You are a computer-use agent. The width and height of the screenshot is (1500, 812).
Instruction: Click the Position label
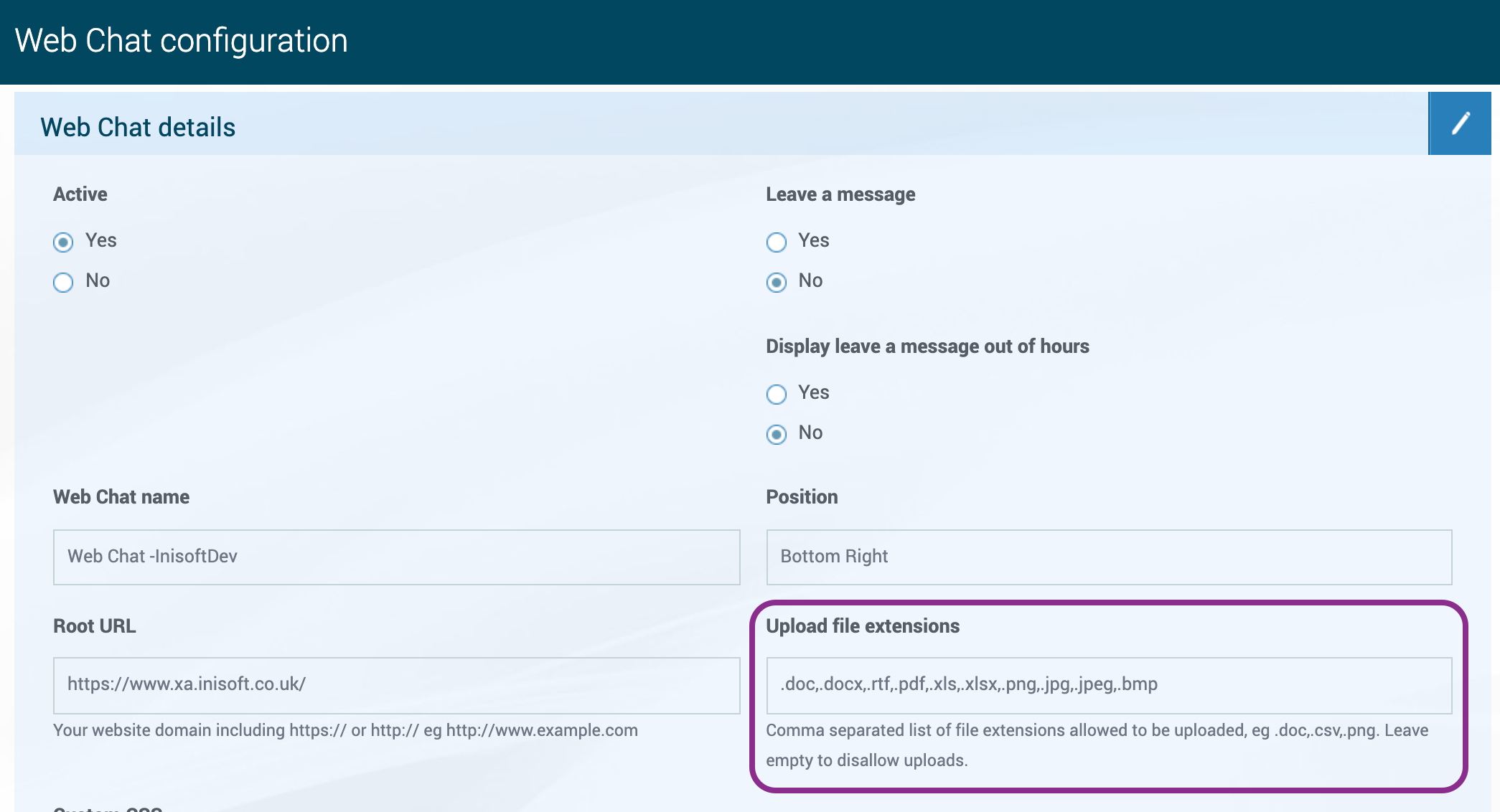(802, 497)
